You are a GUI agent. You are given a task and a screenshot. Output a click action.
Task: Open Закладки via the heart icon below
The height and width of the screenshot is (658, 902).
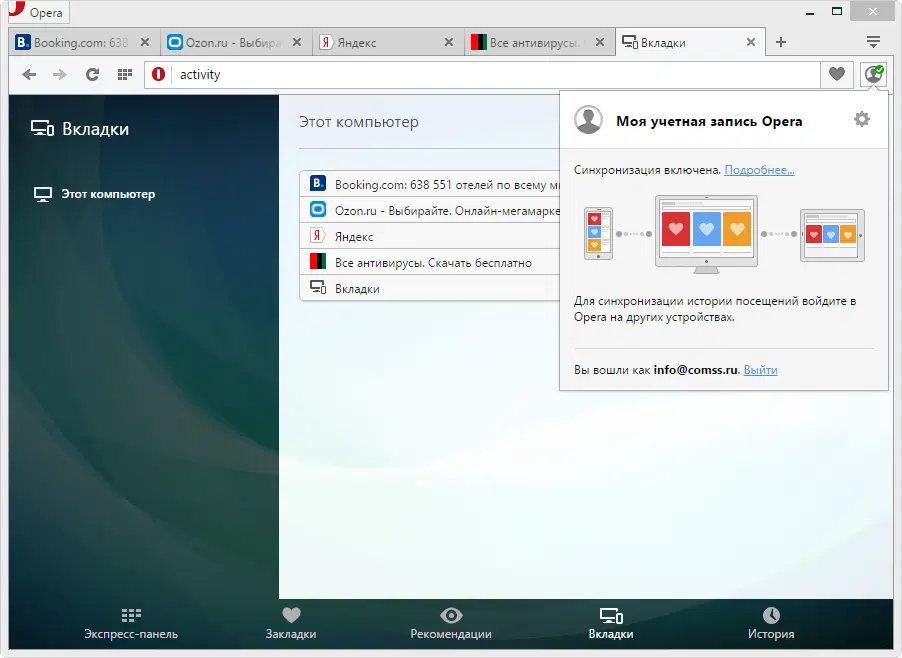291,620
